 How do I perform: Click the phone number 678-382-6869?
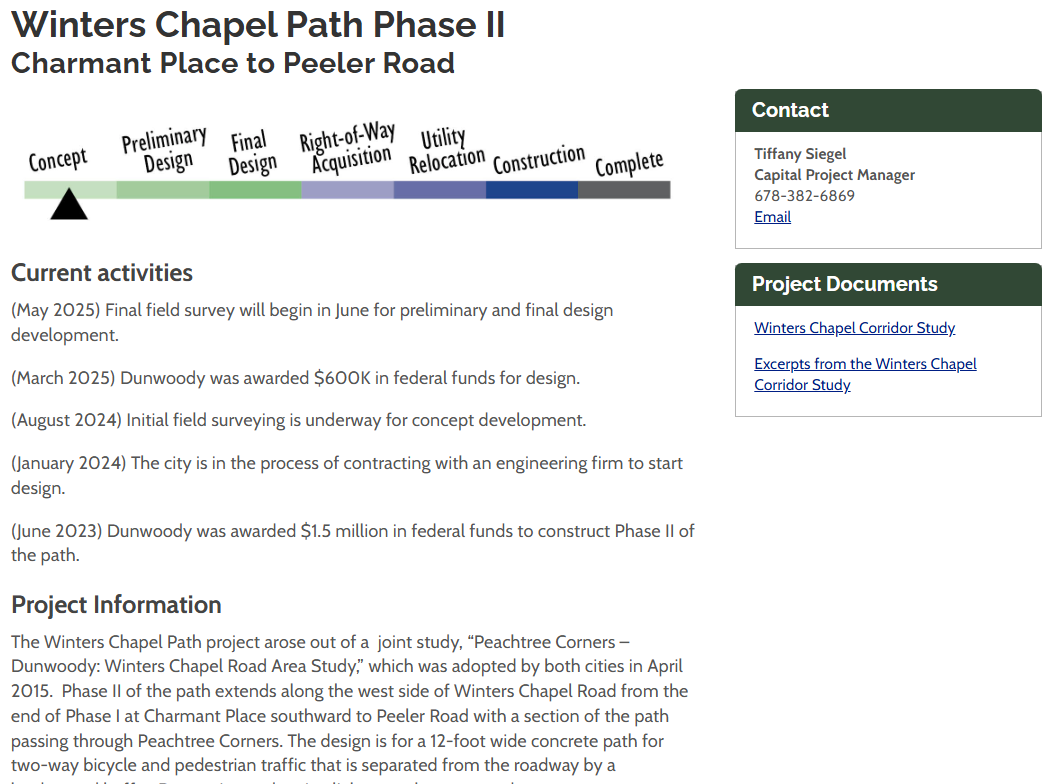(x=805, y=196)
